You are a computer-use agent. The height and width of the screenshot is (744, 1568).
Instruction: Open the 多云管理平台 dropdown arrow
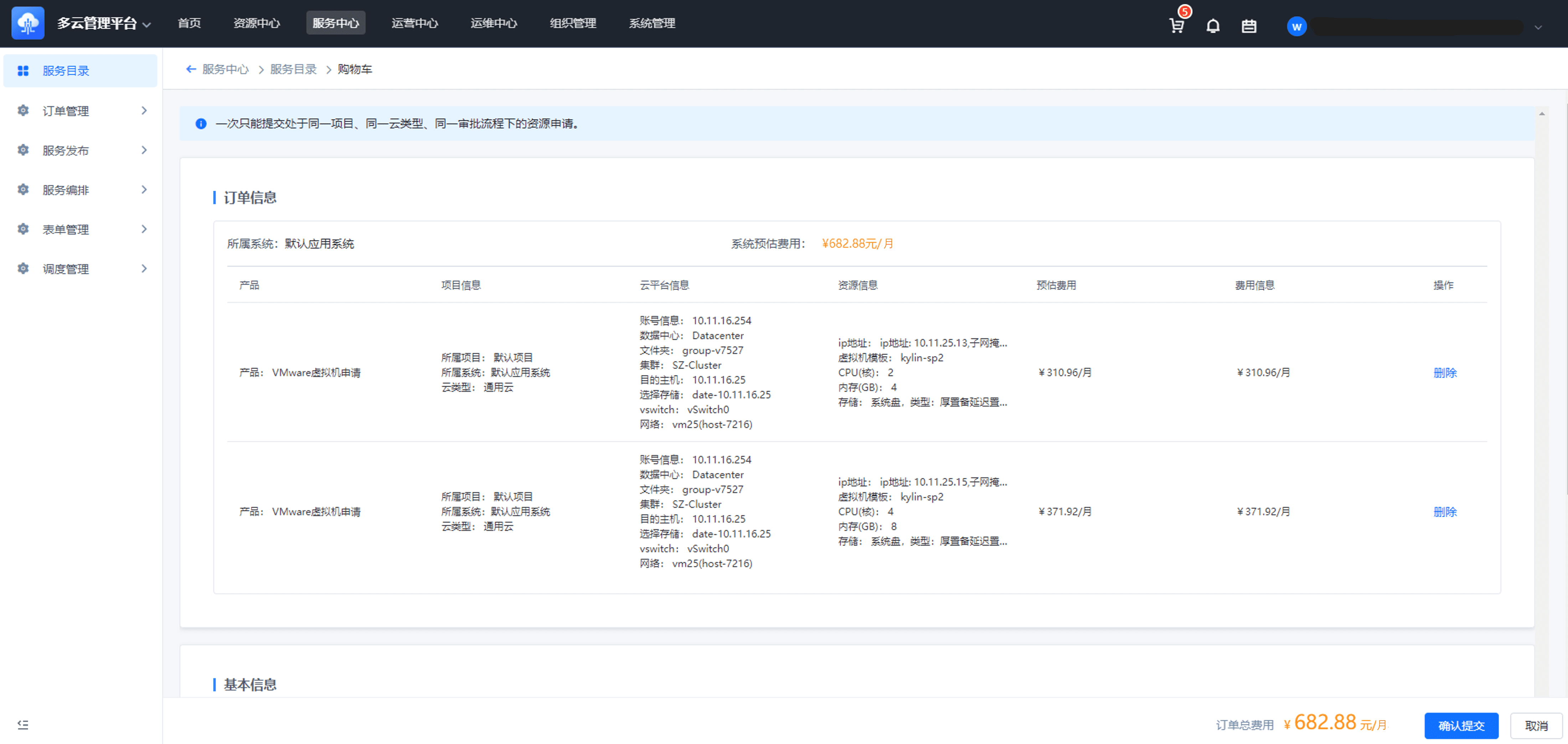[147, 24]
